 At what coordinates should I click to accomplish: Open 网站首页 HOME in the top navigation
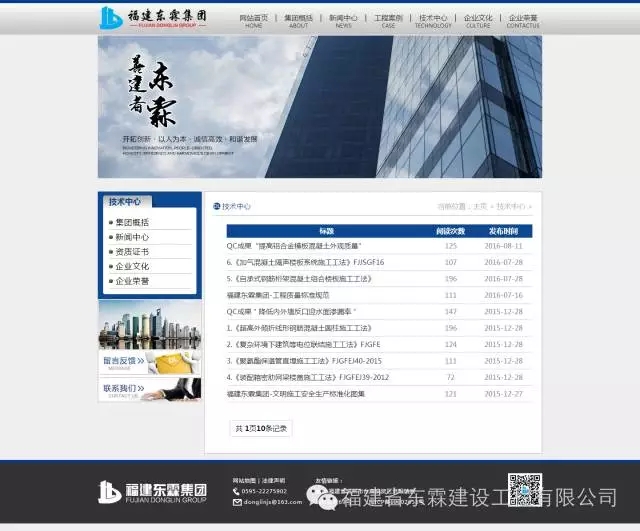point(254,21)
